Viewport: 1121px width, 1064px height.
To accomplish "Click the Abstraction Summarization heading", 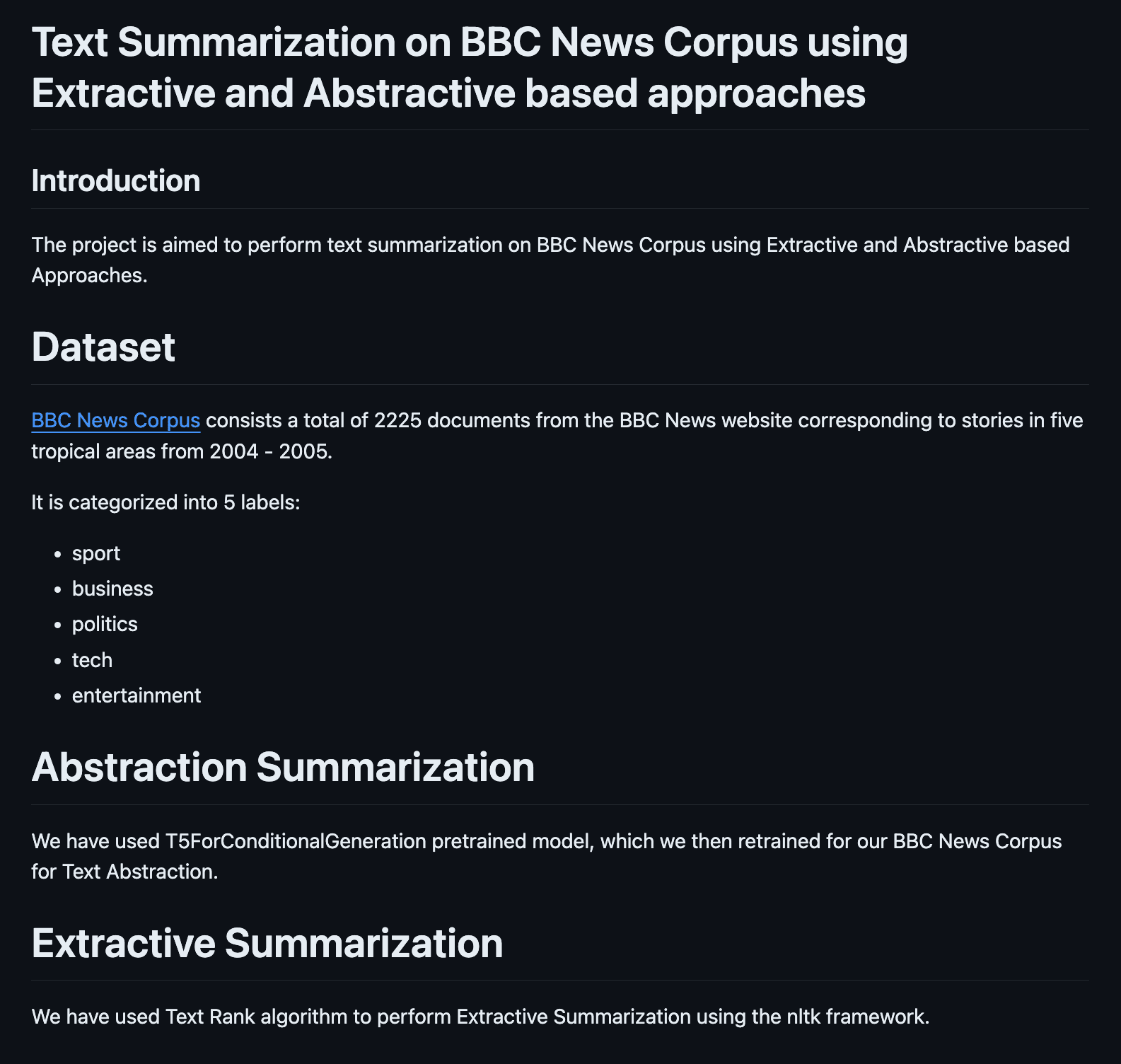I will point(283,767).
